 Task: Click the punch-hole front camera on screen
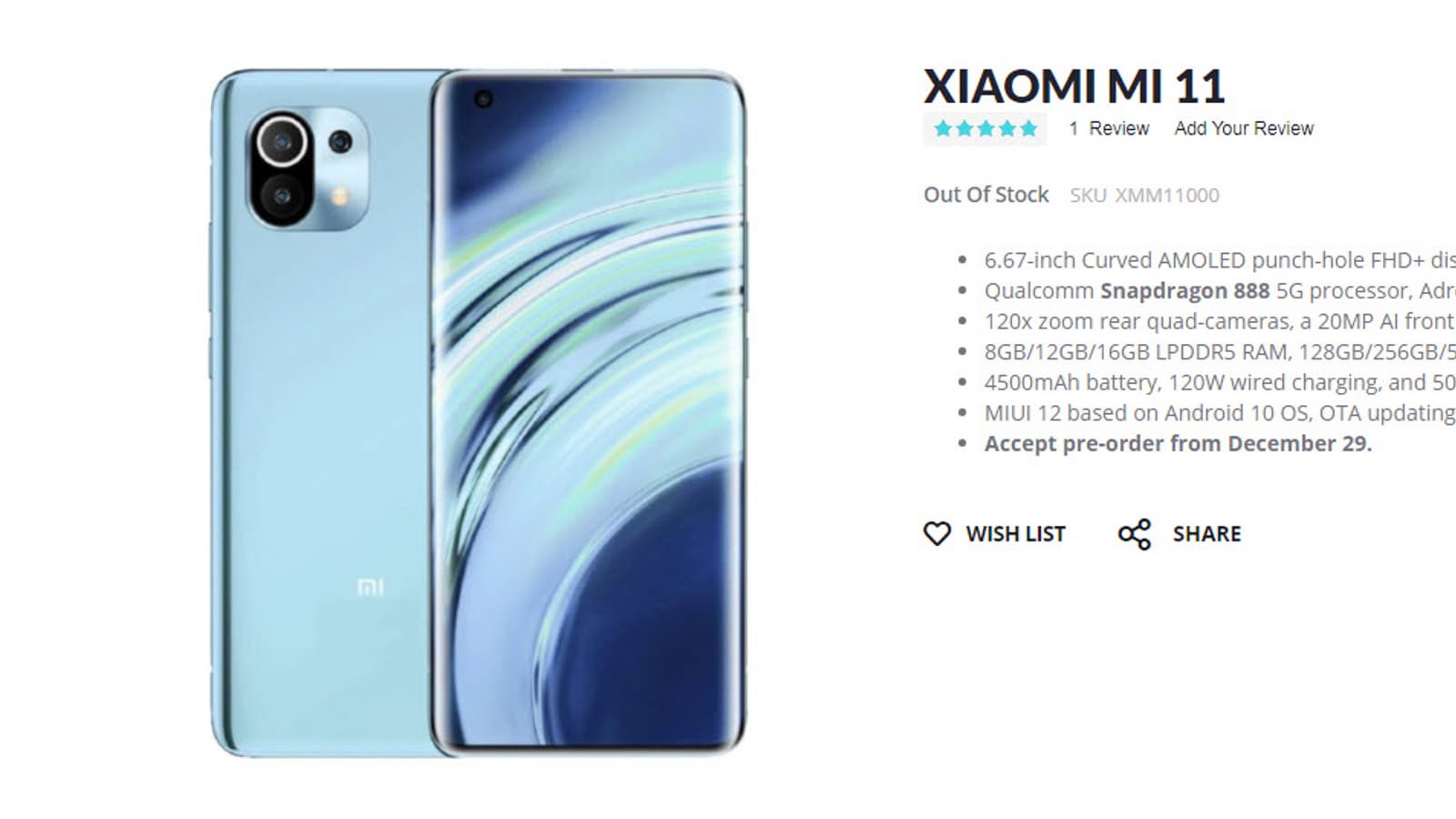[482, 99]
